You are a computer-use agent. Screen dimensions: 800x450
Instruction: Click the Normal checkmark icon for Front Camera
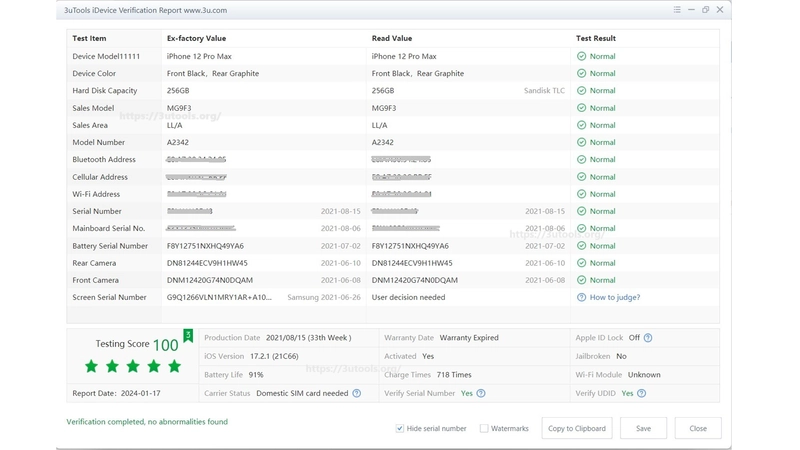pos(581,280)
